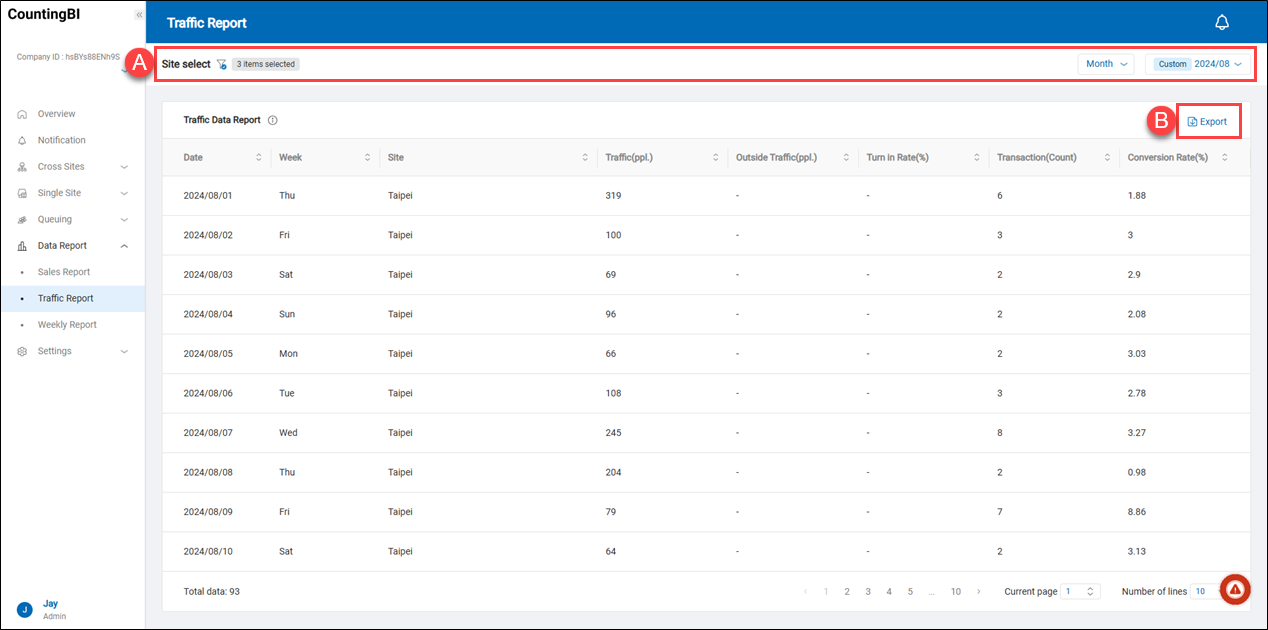Sort by the Date column arrows
Viewport: 1268px width, 630px height.
259,158
